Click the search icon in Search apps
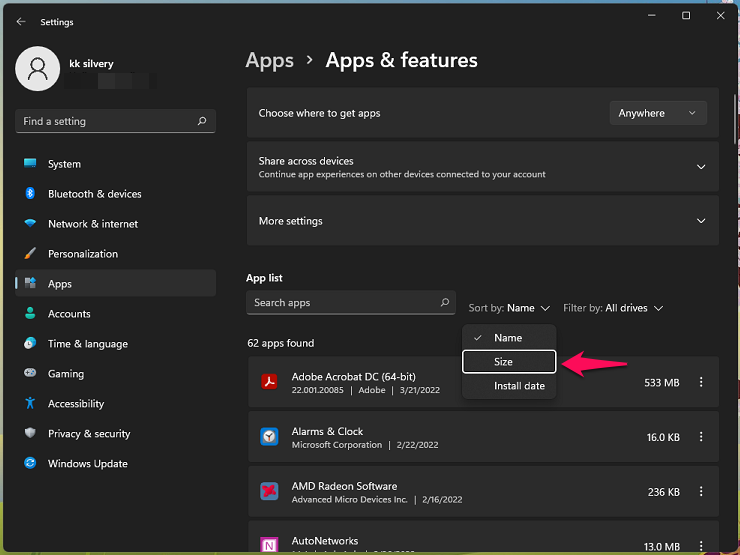This screenshot has height=555, width=740. (x=445, y=303)
